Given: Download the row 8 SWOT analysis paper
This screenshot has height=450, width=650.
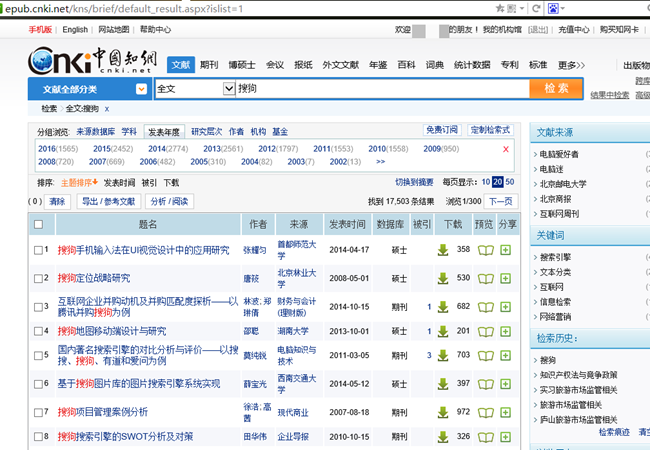Looking at the screenshot, I should [443, 437].
